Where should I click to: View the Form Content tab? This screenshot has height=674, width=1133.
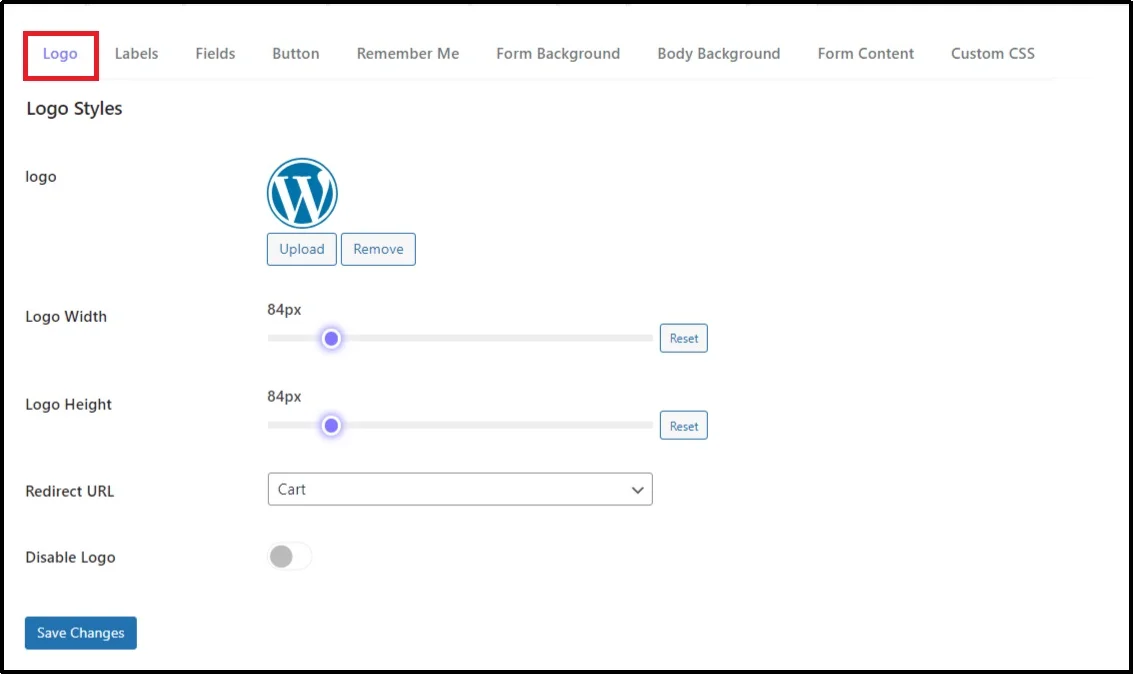click(x=865, y=54)
